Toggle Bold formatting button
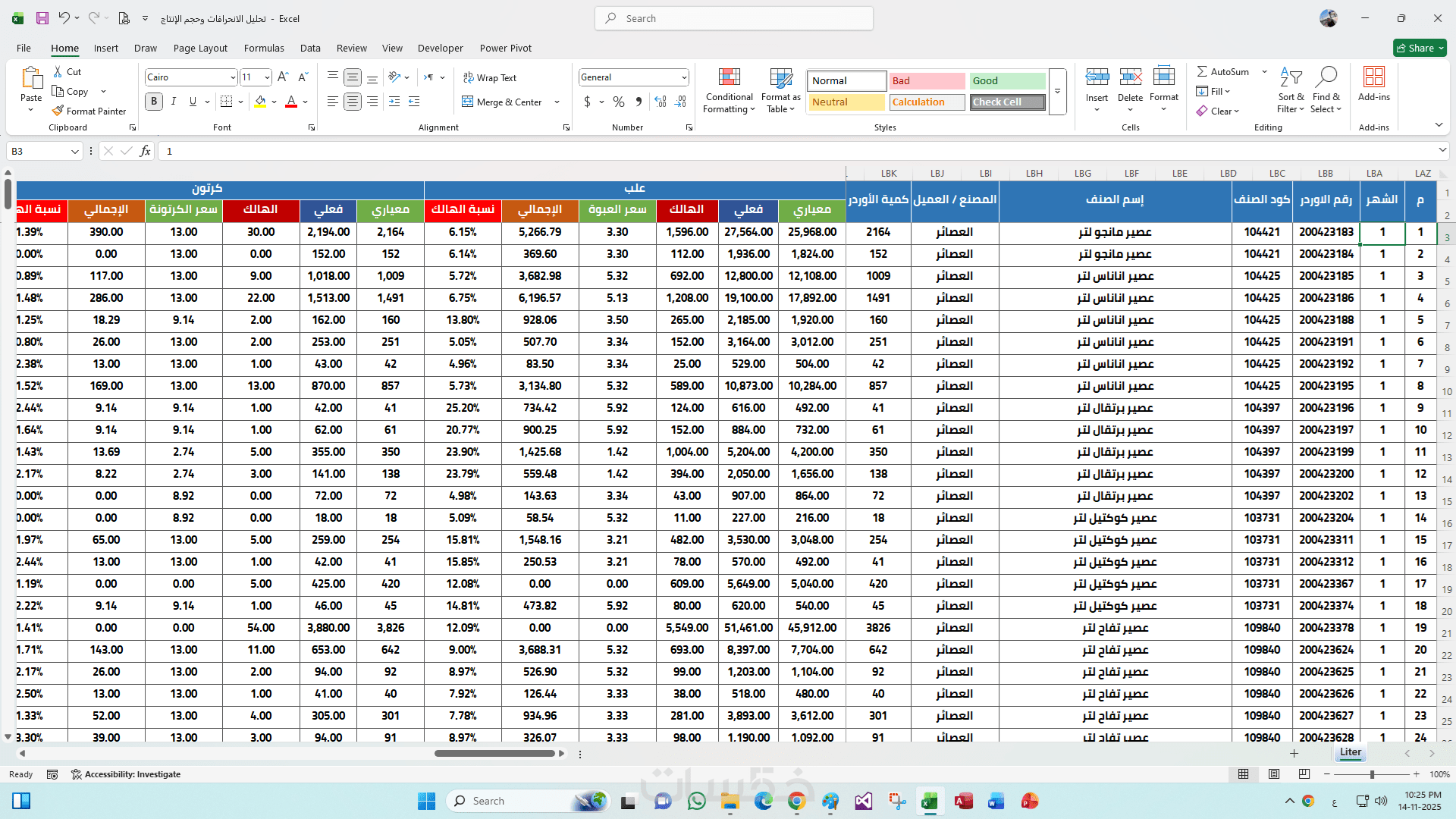Screen dimensions: 1456x819 pyautogui.click(x=154, y=102)
